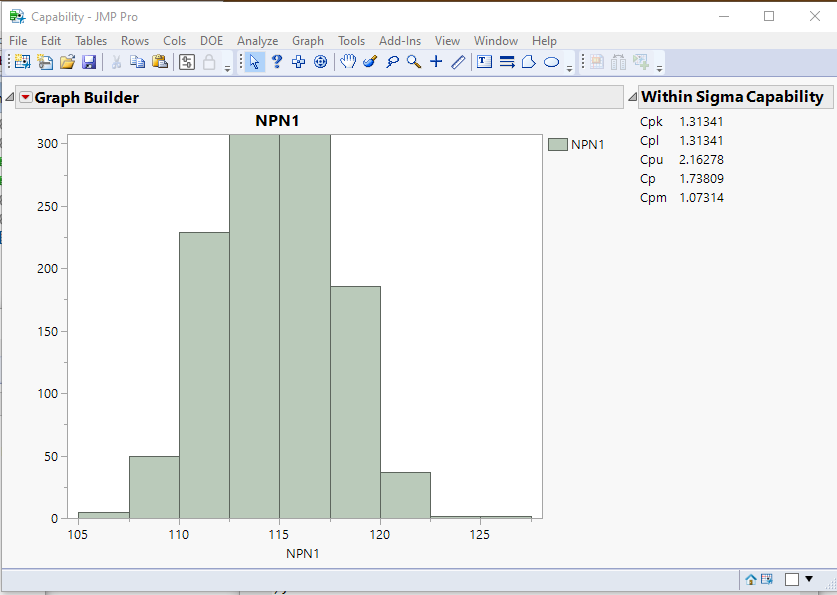Select the Grabber hand tool
The width and height of the screenshot is (837, 595).
348,62
